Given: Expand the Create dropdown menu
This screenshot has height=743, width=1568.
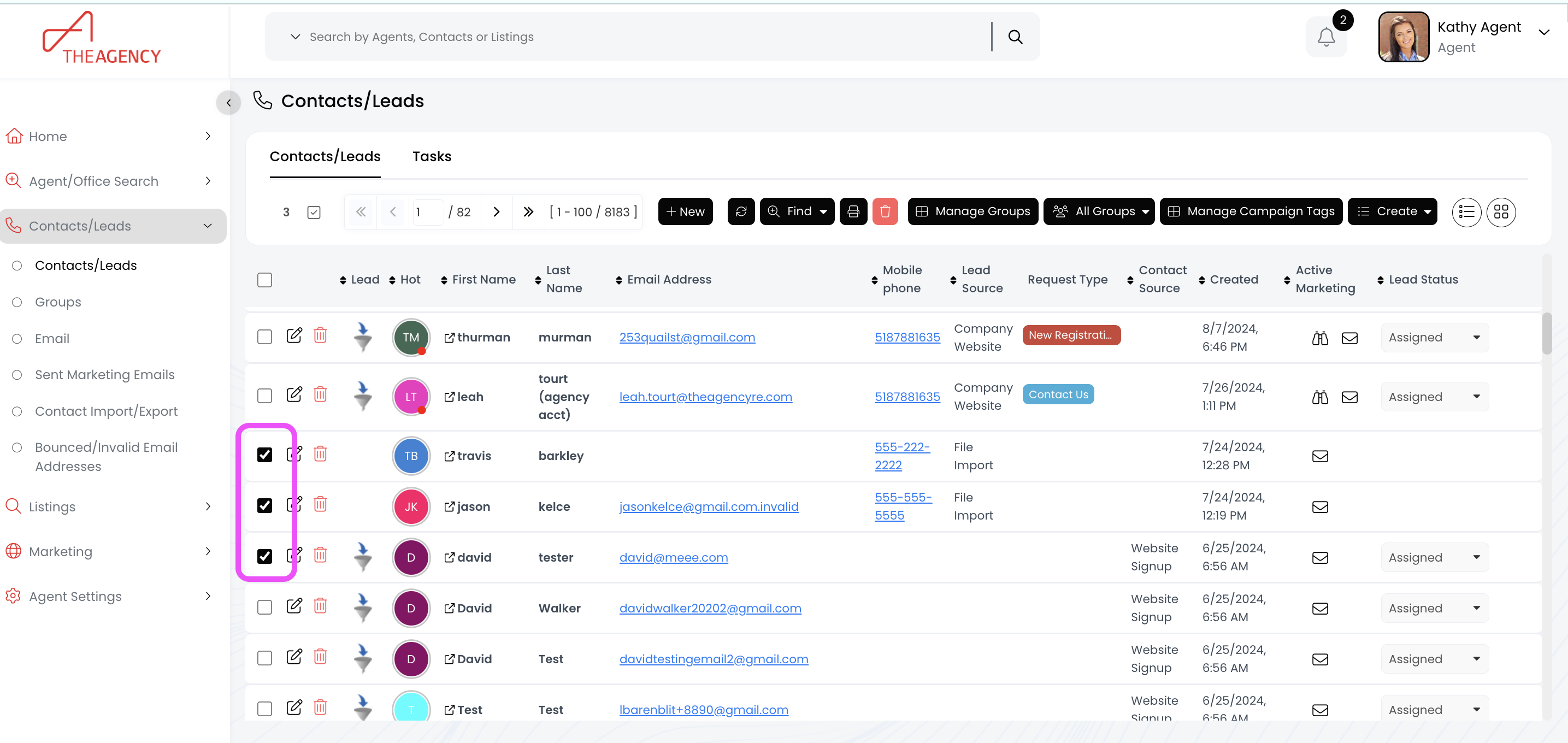Looking at the screenshot, I should coord(1392,212).
